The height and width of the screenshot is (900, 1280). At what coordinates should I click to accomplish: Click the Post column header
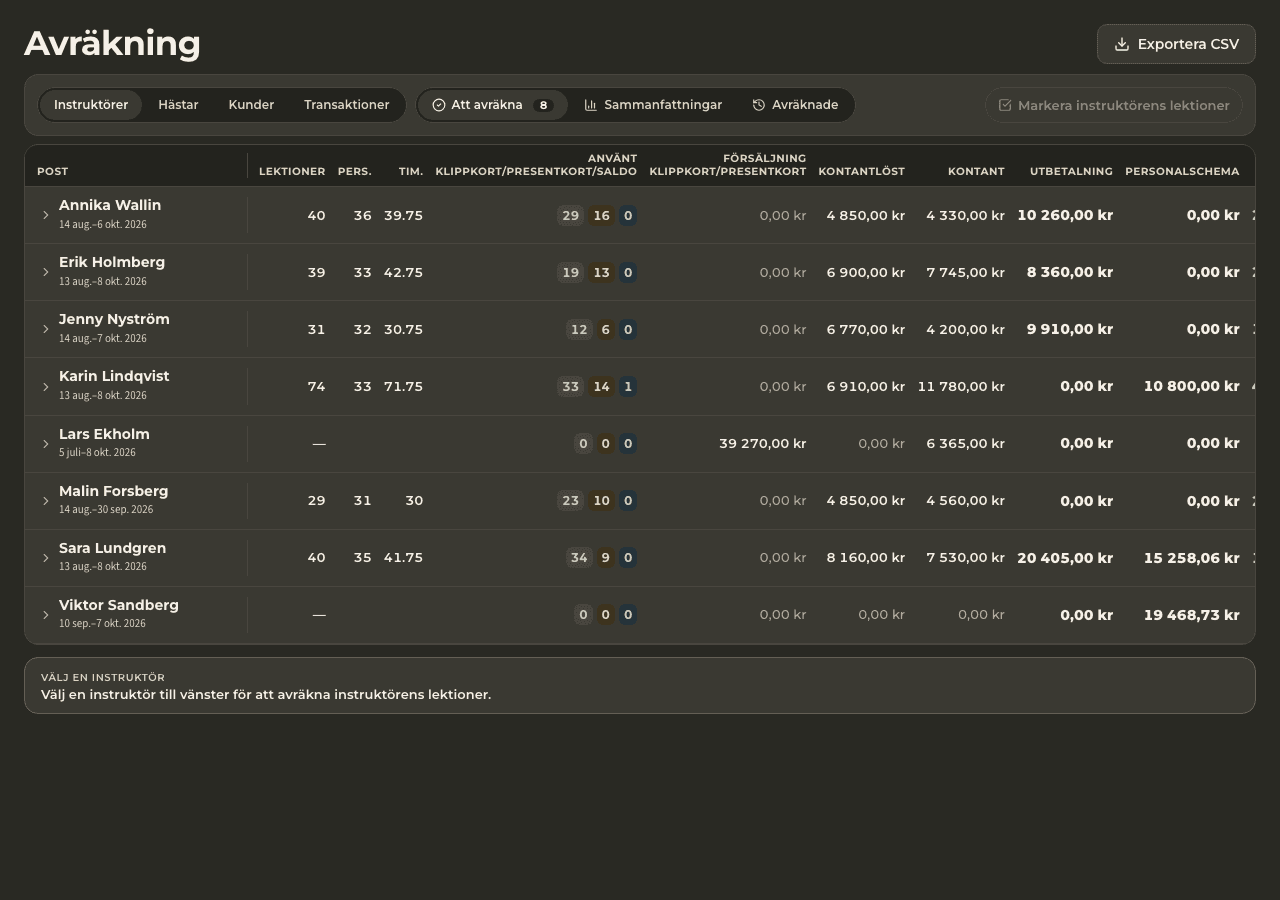point(53,171)
